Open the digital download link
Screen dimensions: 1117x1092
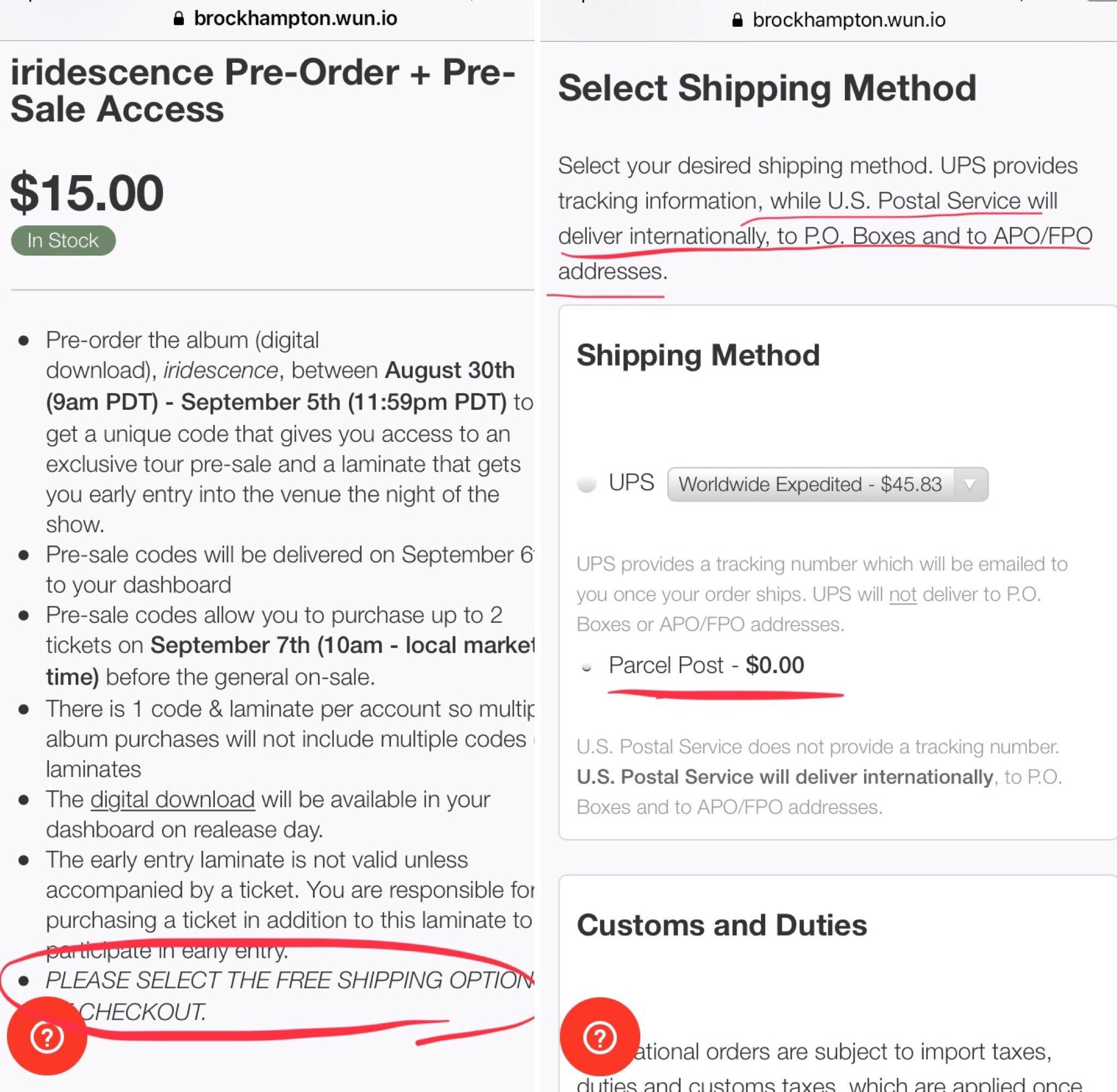click(x=172, y=799)
